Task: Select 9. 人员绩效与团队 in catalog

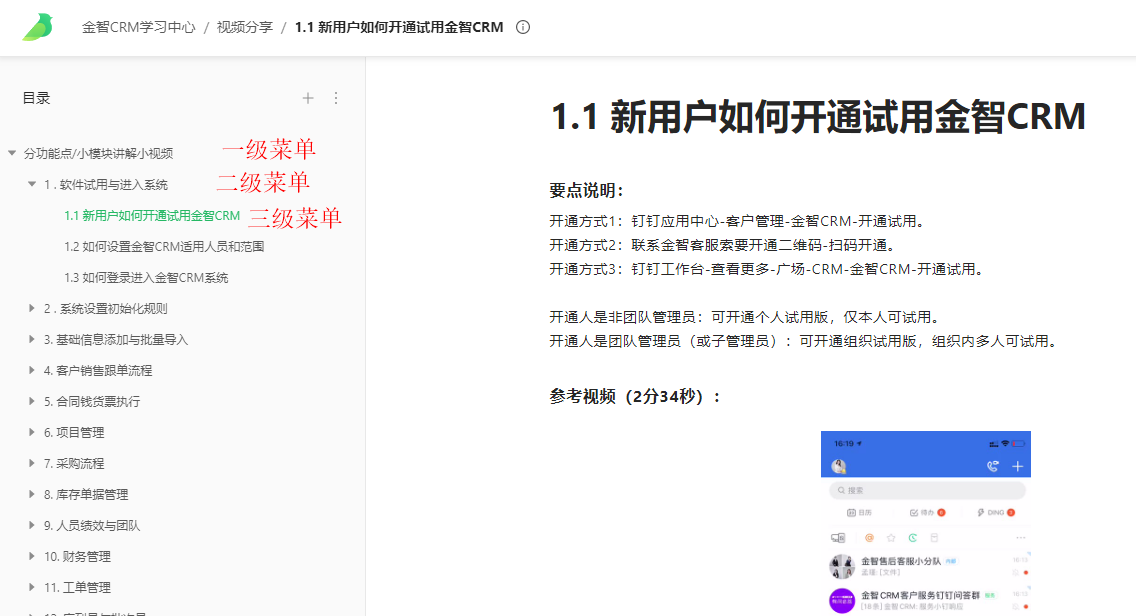Action: tap(92, 525)
